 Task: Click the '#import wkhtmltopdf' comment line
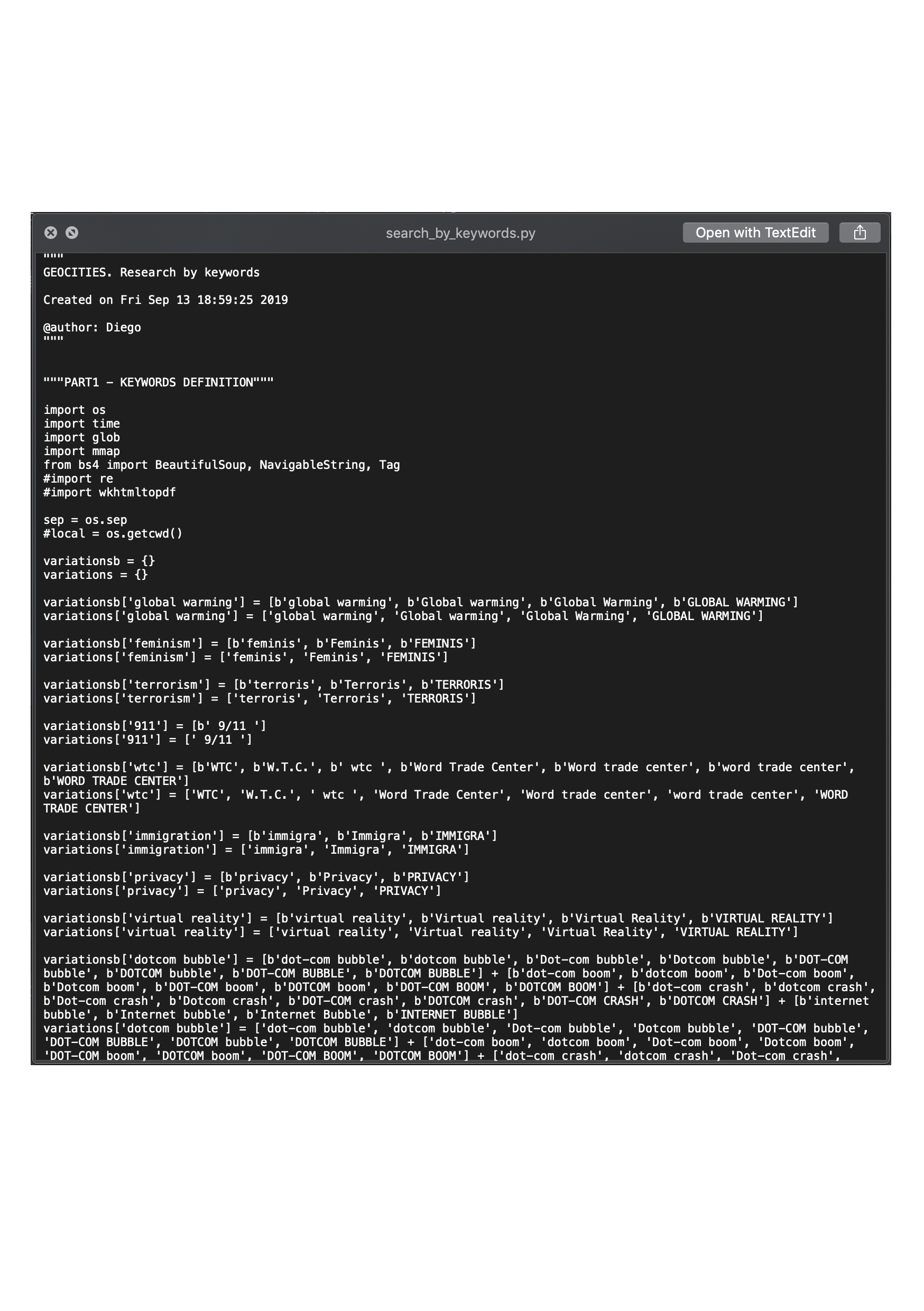[x=109, y=492]
